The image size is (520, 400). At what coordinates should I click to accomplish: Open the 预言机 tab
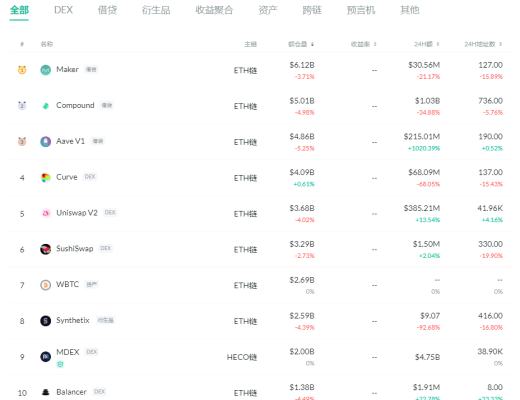click(x=361, y=10)
